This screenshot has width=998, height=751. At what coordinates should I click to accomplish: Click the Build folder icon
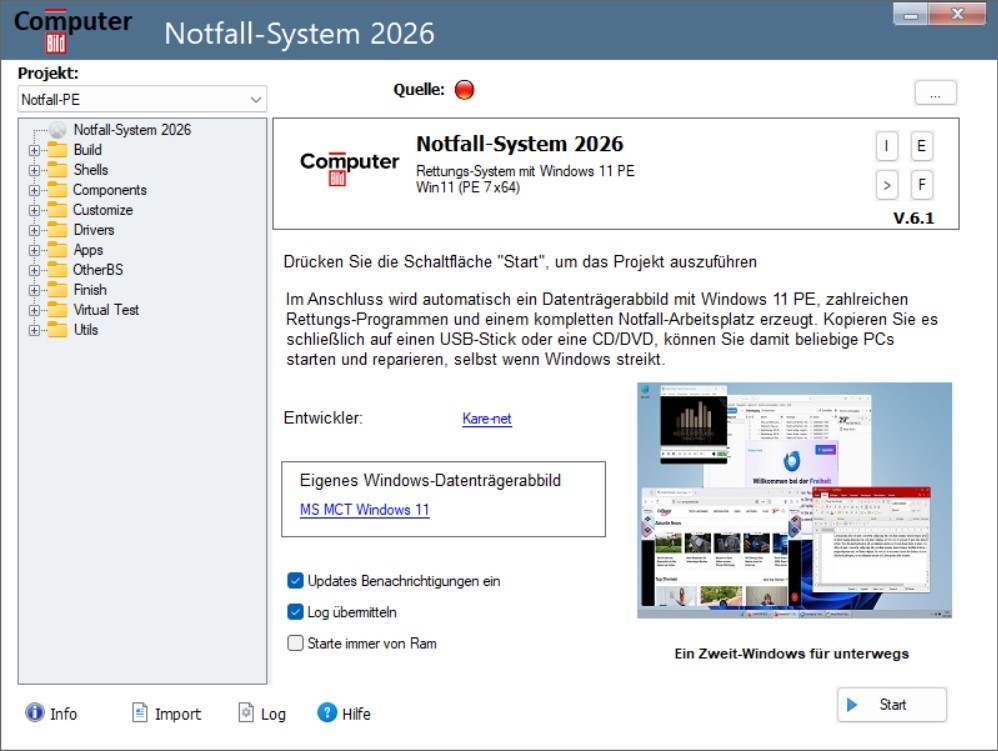pos(57,150)
